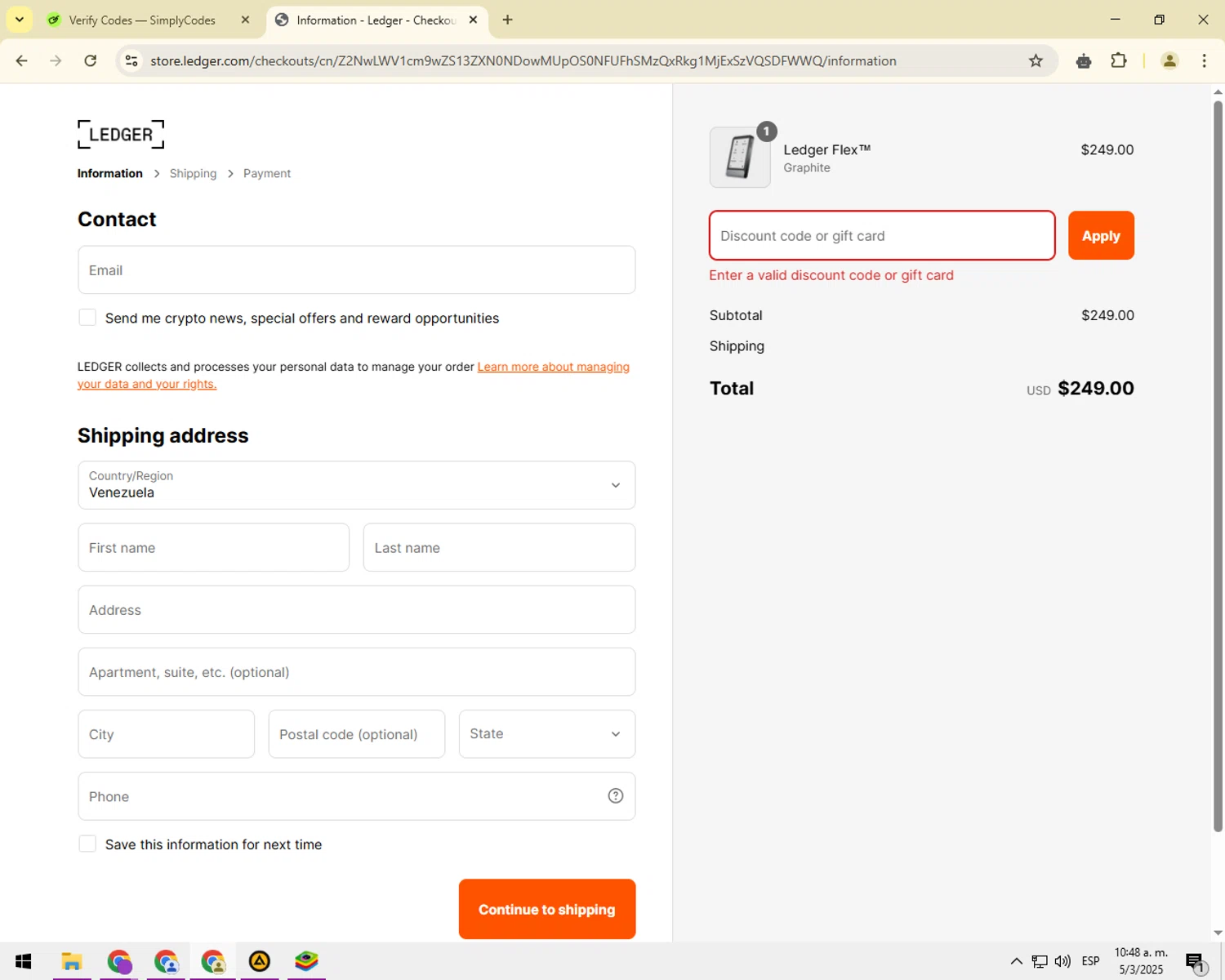Go back with browser back arrow
Viewport: 1225px width, 980px height.
22,60
